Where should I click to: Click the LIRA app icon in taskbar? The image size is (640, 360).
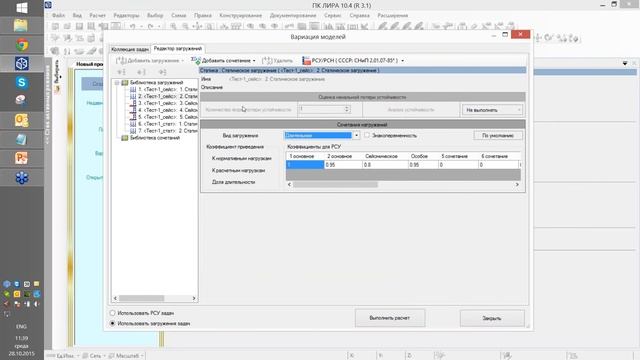[x=22, y=63]
